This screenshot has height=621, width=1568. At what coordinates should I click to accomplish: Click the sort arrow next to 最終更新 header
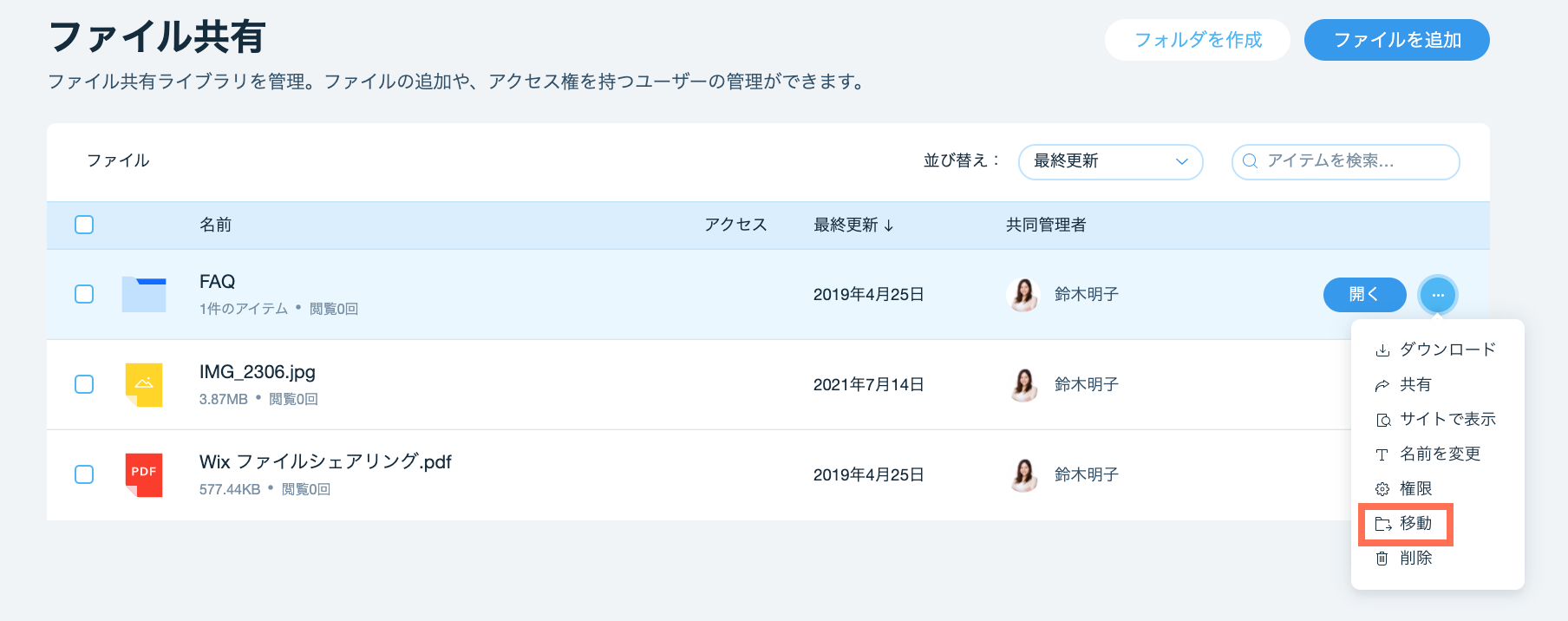point(889,226)
